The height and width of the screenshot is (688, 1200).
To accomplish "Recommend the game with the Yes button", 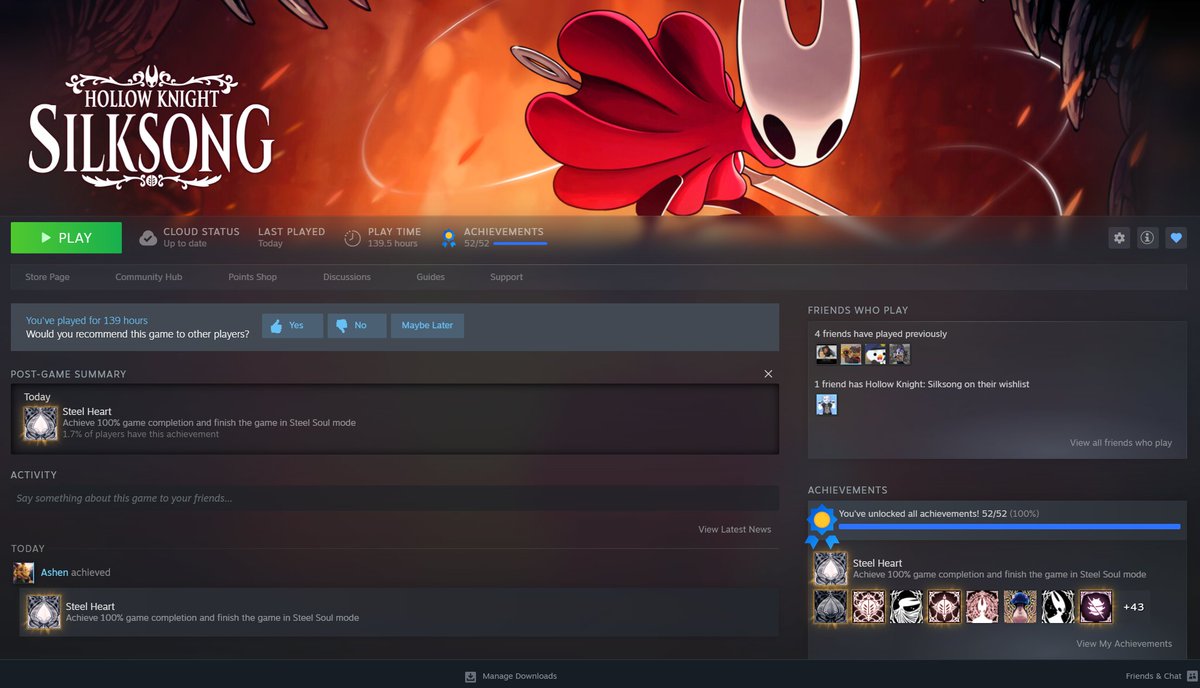I will click(293, 326).
